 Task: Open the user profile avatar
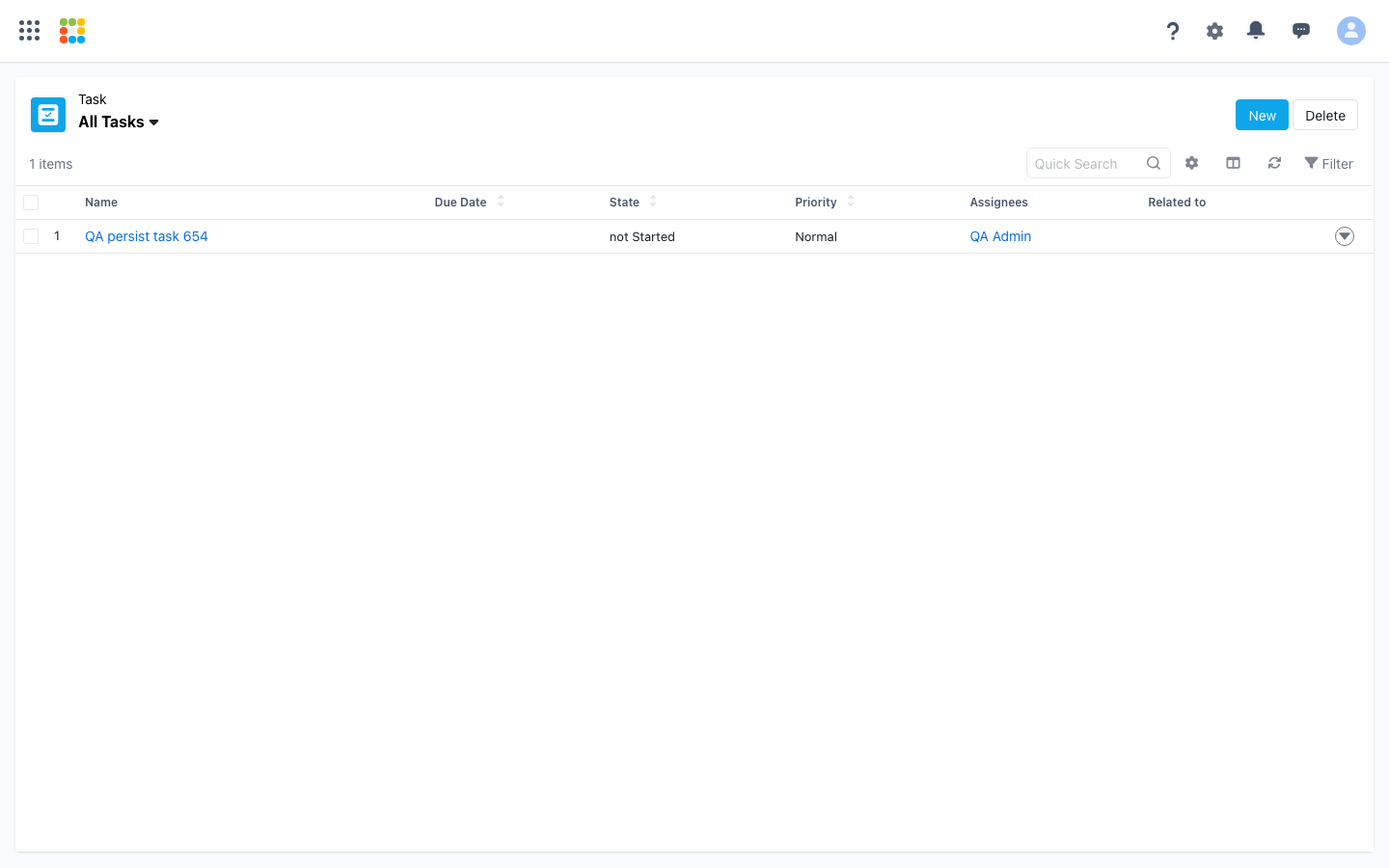pos(1351,31)
